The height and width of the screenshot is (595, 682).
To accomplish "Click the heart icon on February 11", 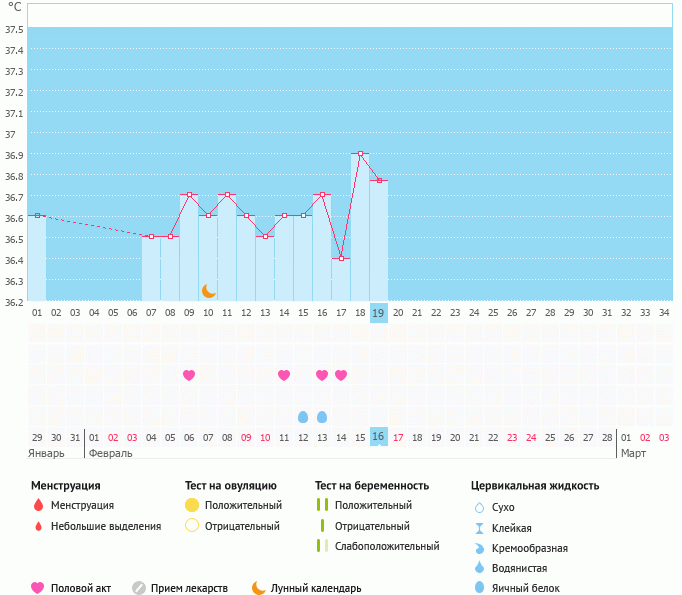I will coord(284,375).
